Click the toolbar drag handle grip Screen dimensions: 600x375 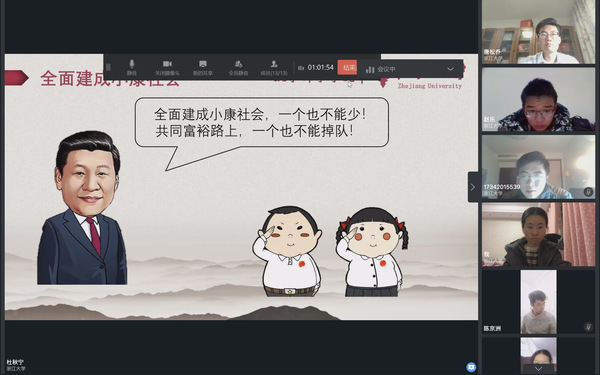pyautogui.click(x=108, y=67)
